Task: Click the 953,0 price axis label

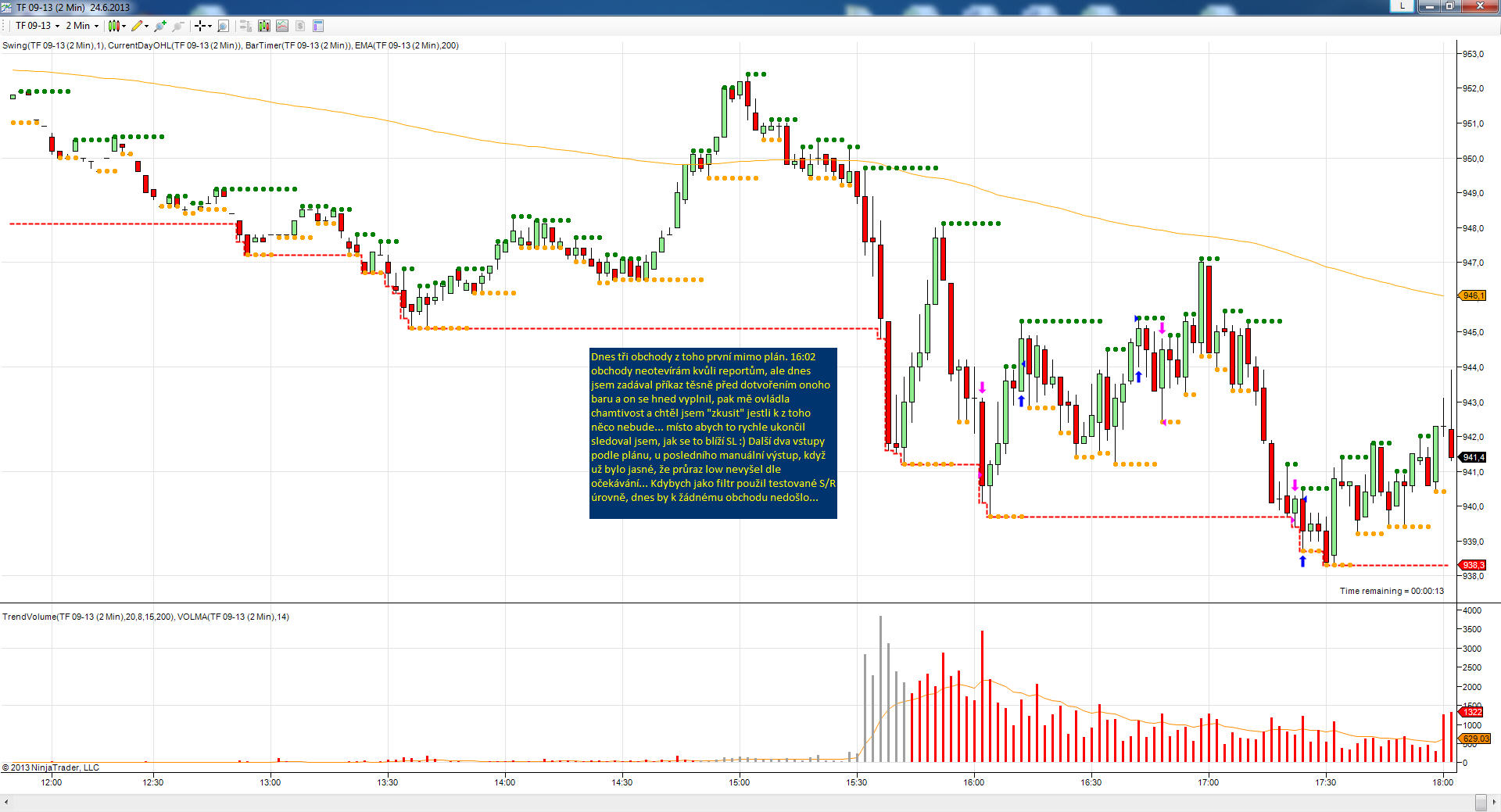Action: pyautogui.click(x=1473, y=54)
